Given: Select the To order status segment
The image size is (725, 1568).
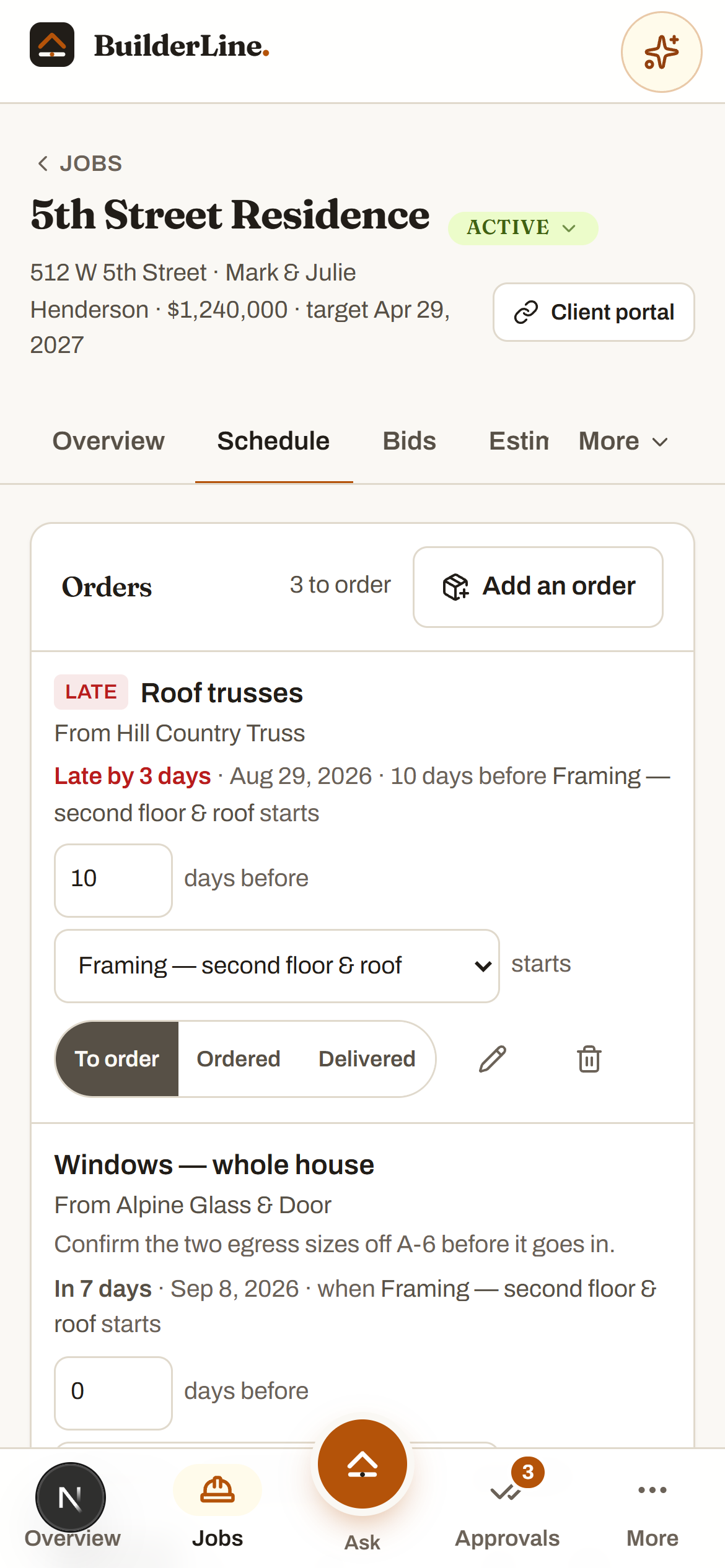Looking at the screenshot, I should click(117, 1059).
